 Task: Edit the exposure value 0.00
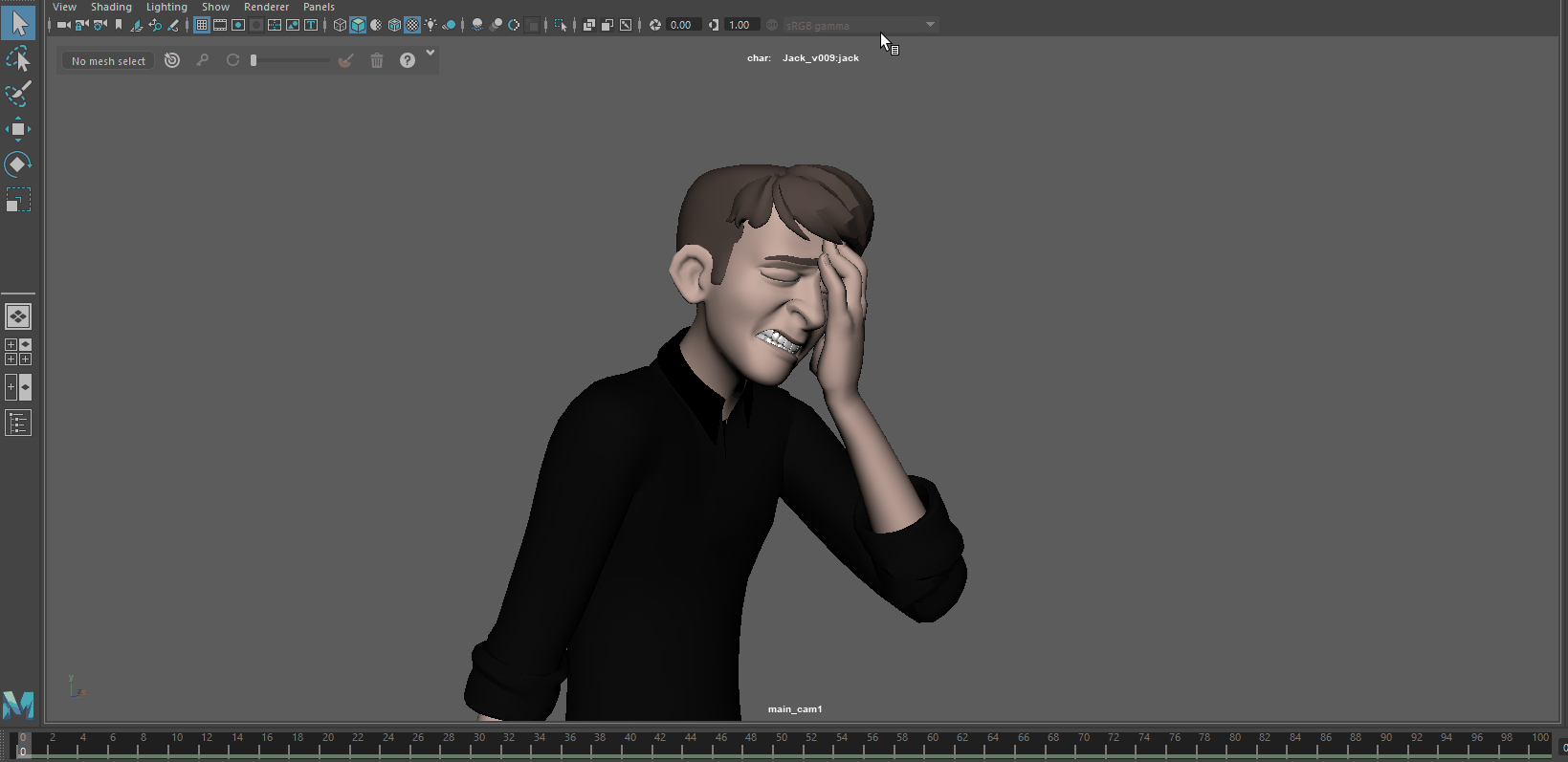pyautogui.click(x=683, y=25)
